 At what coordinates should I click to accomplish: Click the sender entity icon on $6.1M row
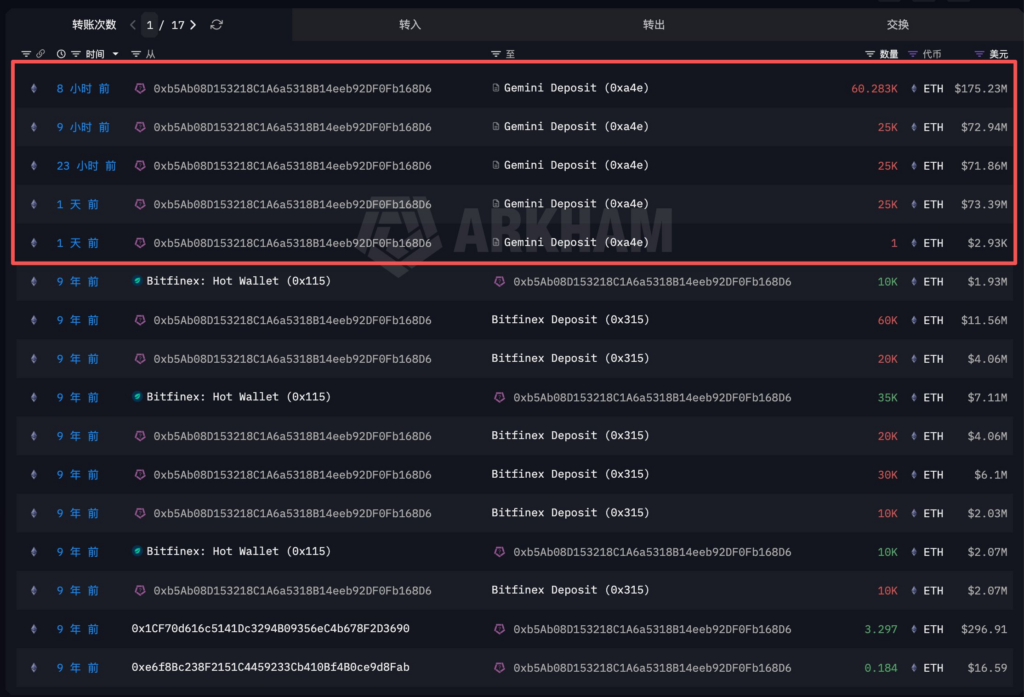pyautogui.click(x=140, y=474)
